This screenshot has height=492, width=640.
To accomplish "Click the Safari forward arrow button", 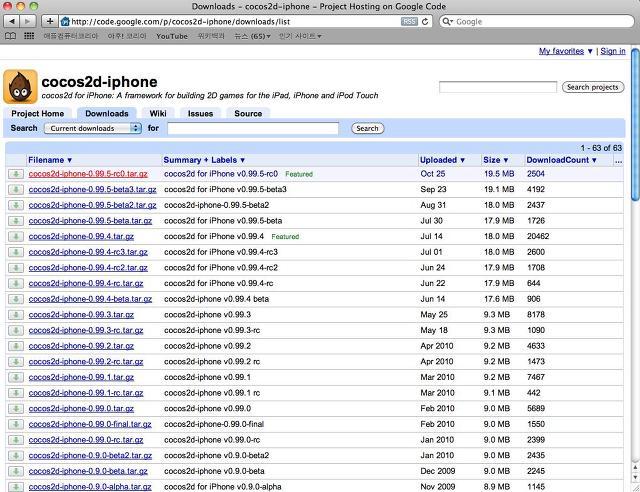I will point(28,21).
